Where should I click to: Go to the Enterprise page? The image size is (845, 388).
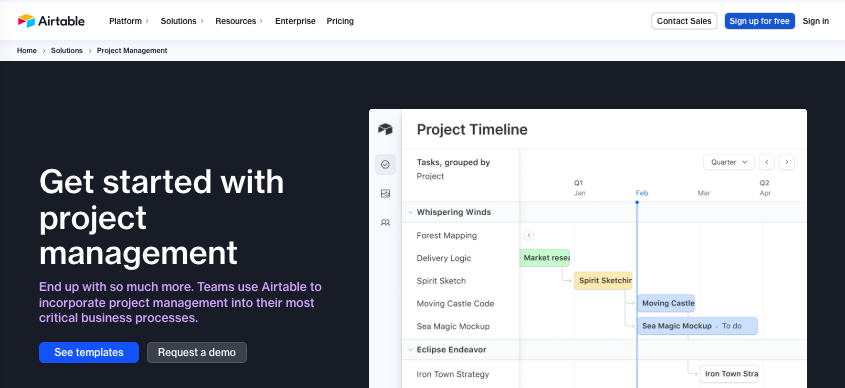[295, 21]
